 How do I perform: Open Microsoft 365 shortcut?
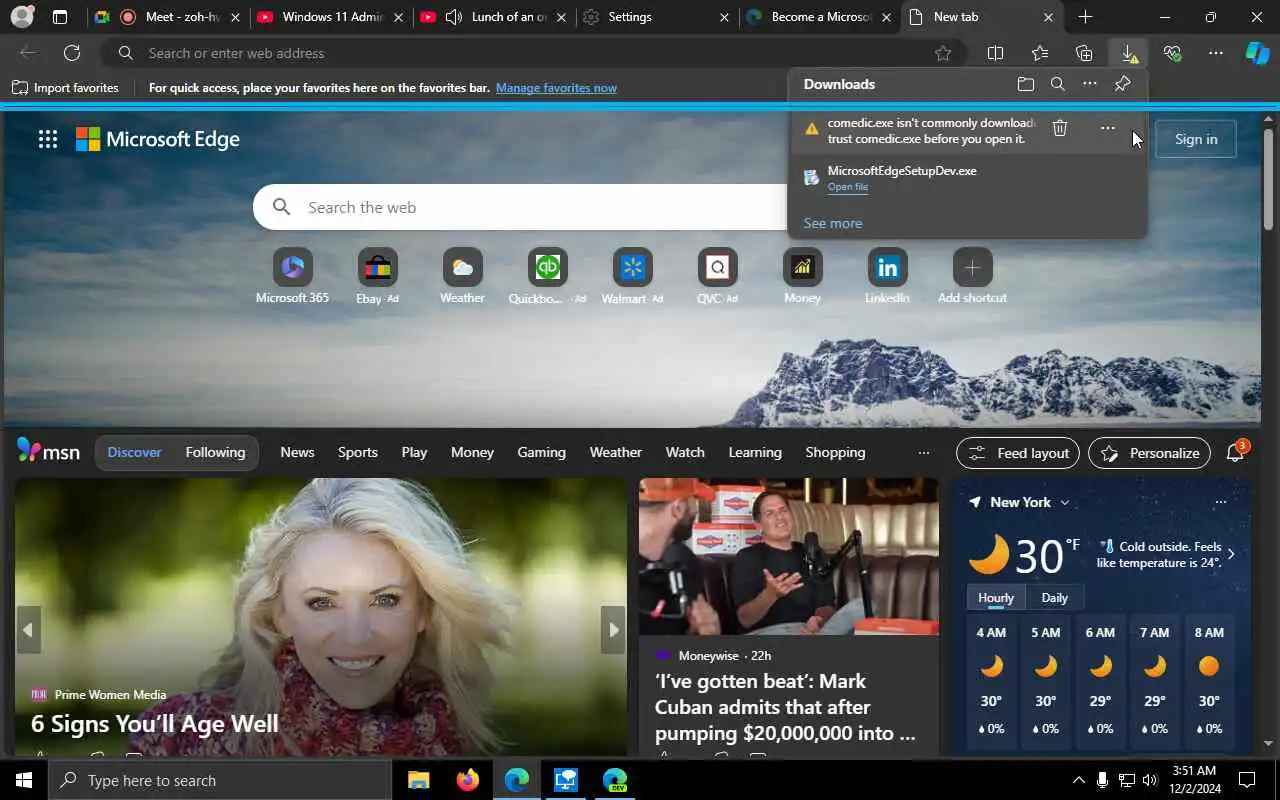pyautogui.click(x=292, y=276)
